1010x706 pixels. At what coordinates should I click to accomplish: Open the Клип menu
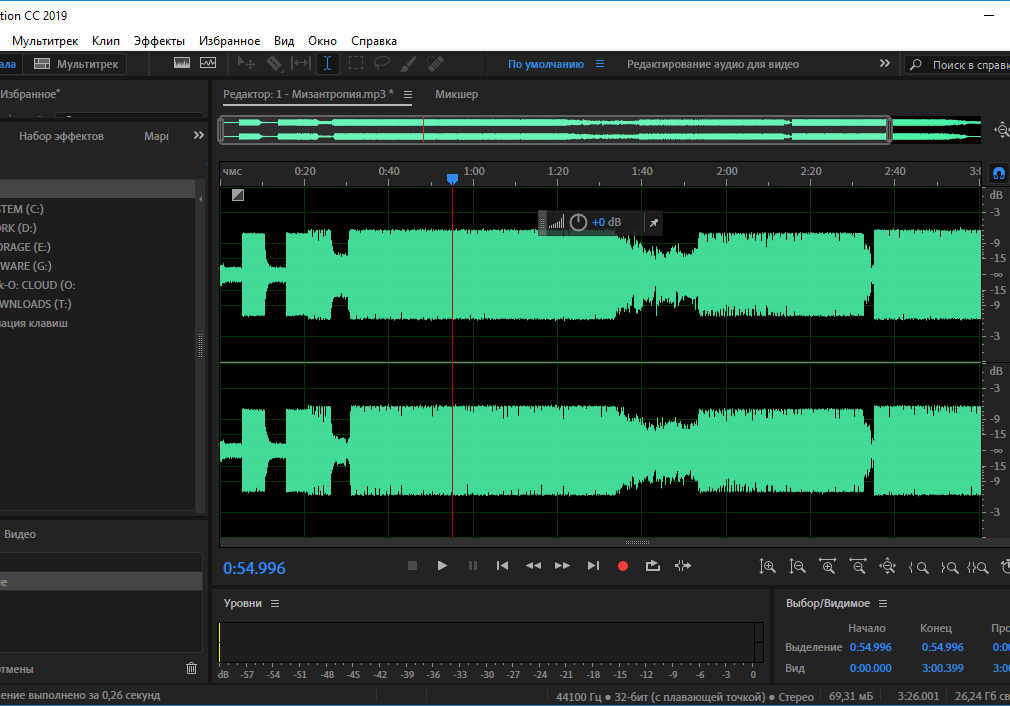click(106, 41)
